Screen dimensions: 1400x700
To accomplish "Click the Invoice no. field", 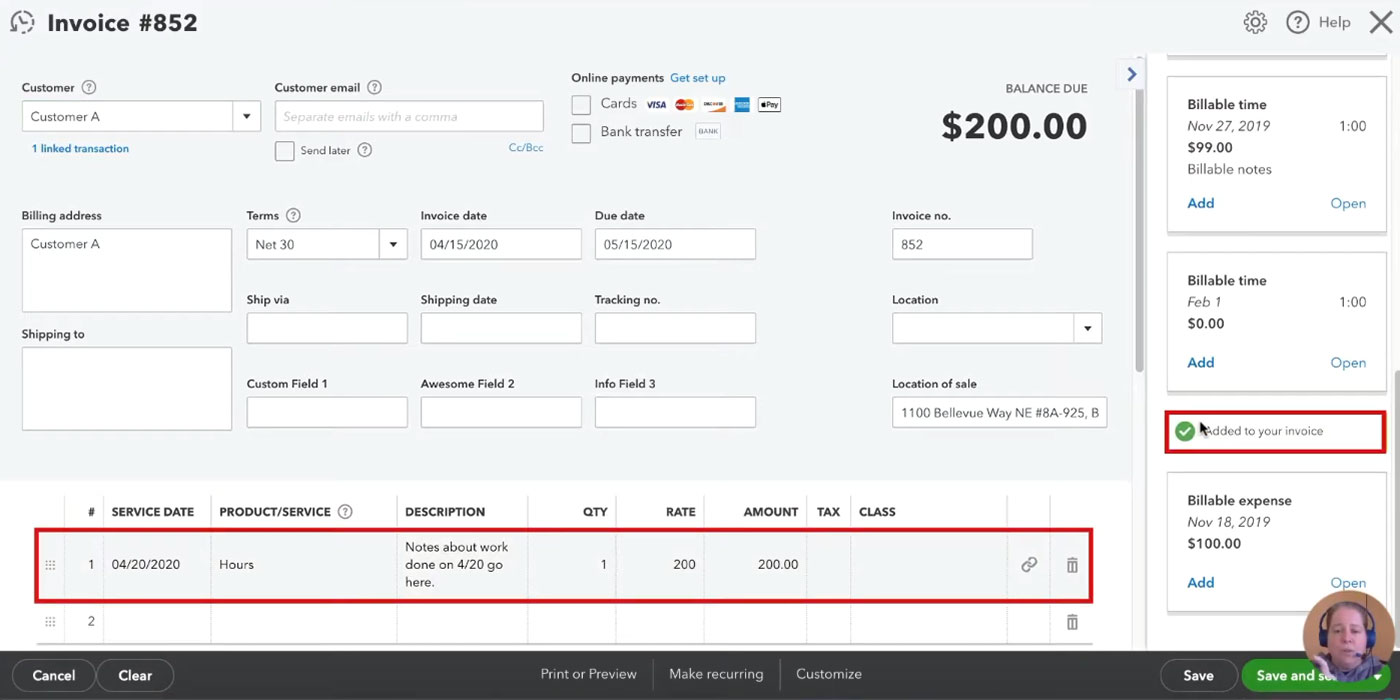I will click(x=962, y=245).
